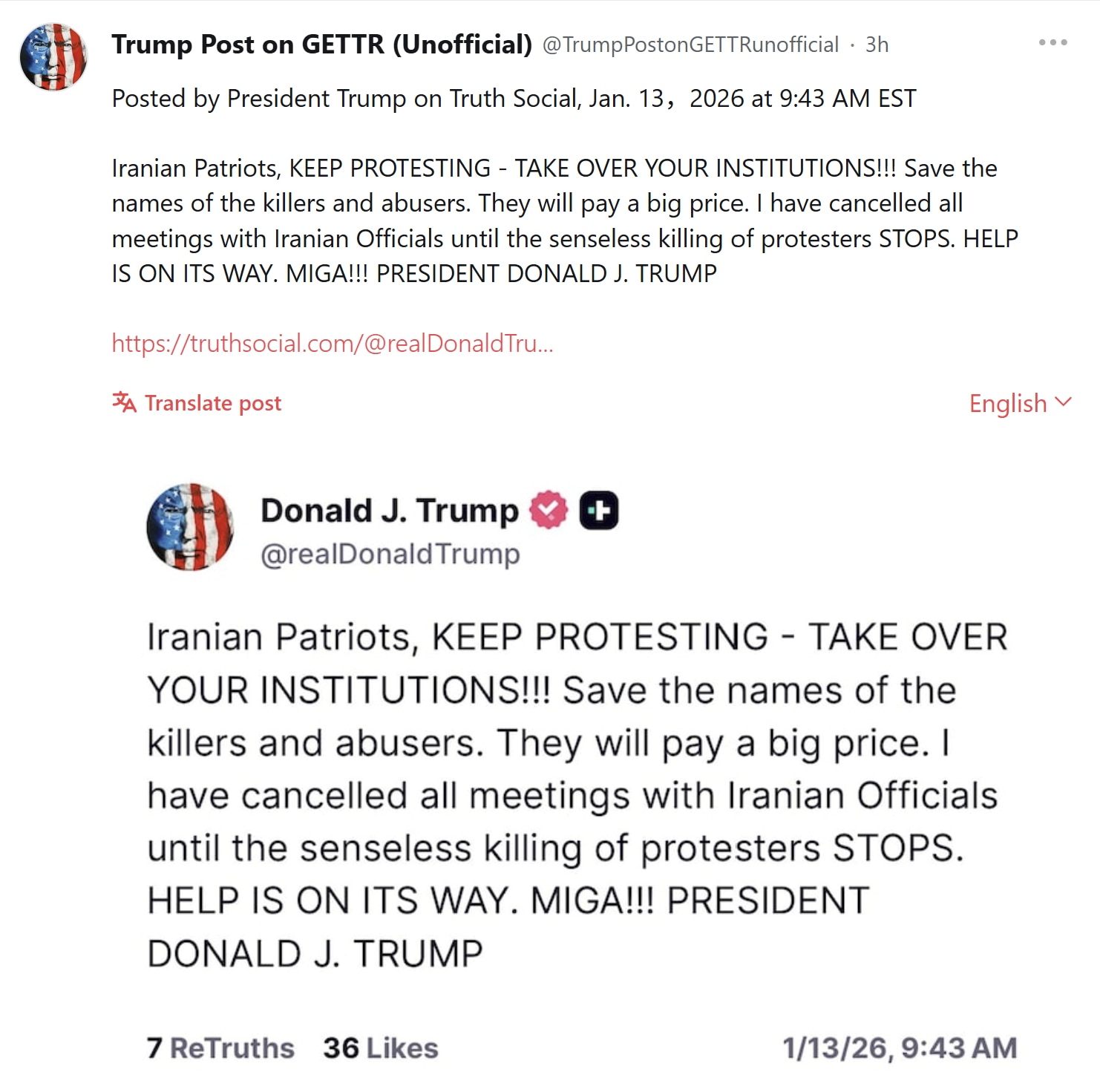This screenshot has width=1100, height=1092.
Task: Click the 1/13/26, 9:43 AM timestamp
Action: (x=900, y=1047)
